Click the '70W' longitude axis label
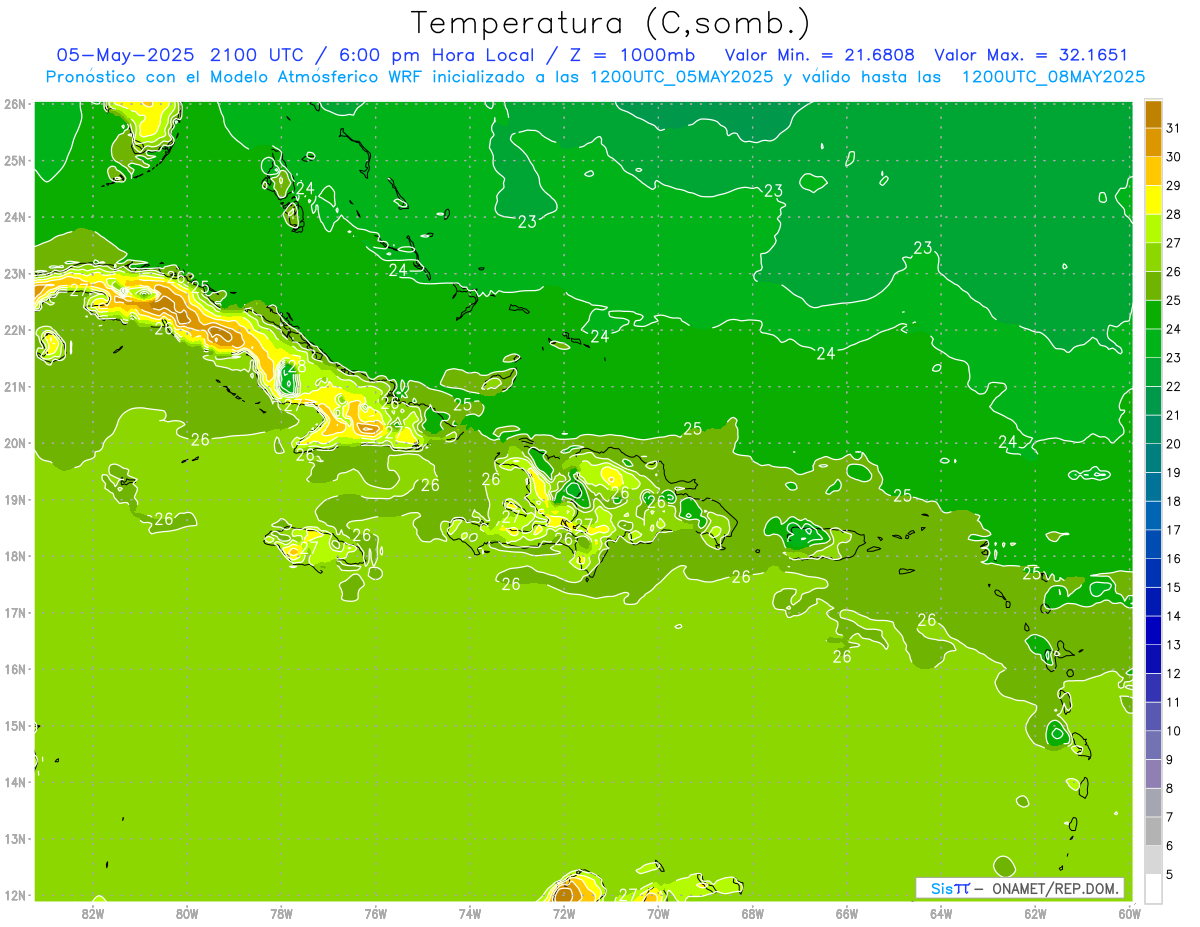This screenshot has height=927, width=1200. (658, 913)
